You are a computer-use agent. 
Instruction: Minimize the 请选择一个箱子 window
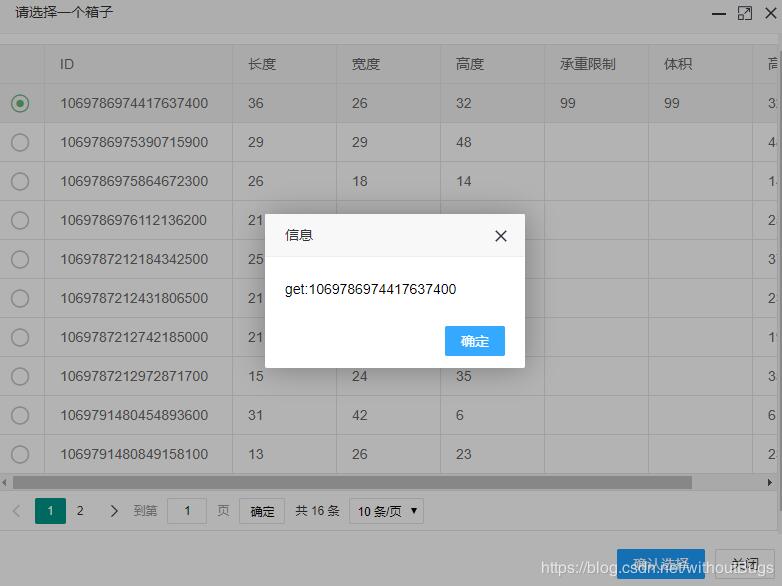pos(719,13)
